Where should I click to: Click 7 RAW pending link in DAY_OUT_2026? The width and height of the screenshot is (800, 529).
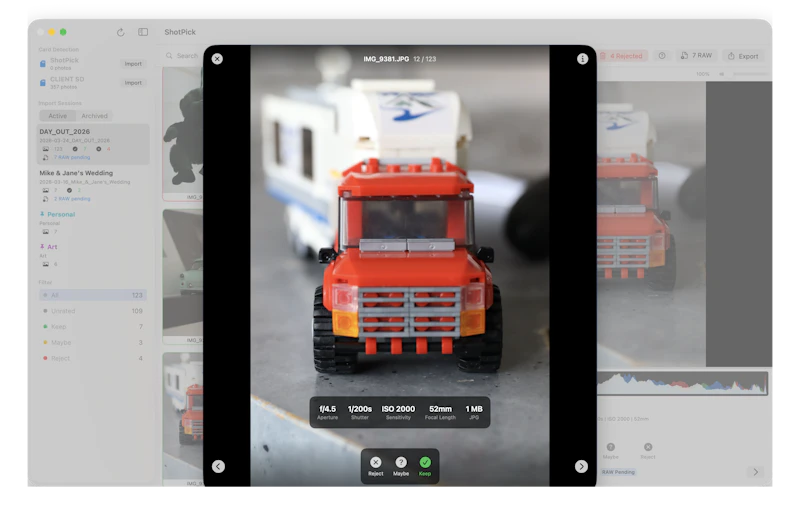(72, 157)
